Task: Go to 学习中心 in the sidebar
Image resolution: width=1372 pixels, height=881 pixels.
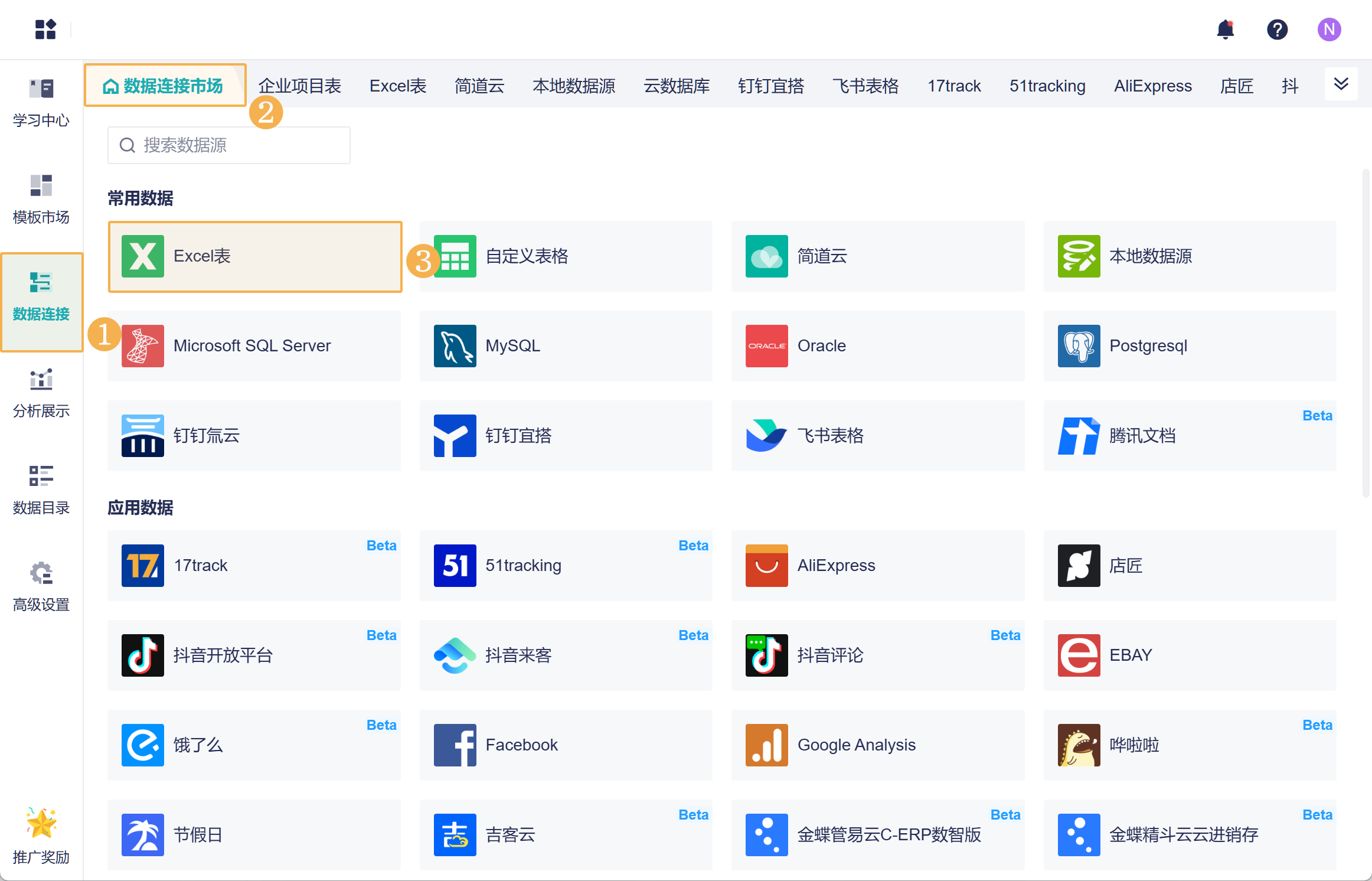Action: click(x=41, y=103)
